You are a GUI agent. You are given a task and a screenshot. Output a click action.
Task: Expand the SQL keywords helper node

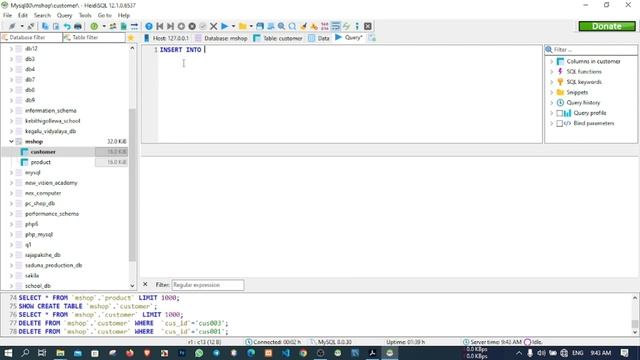pos(551,82)
